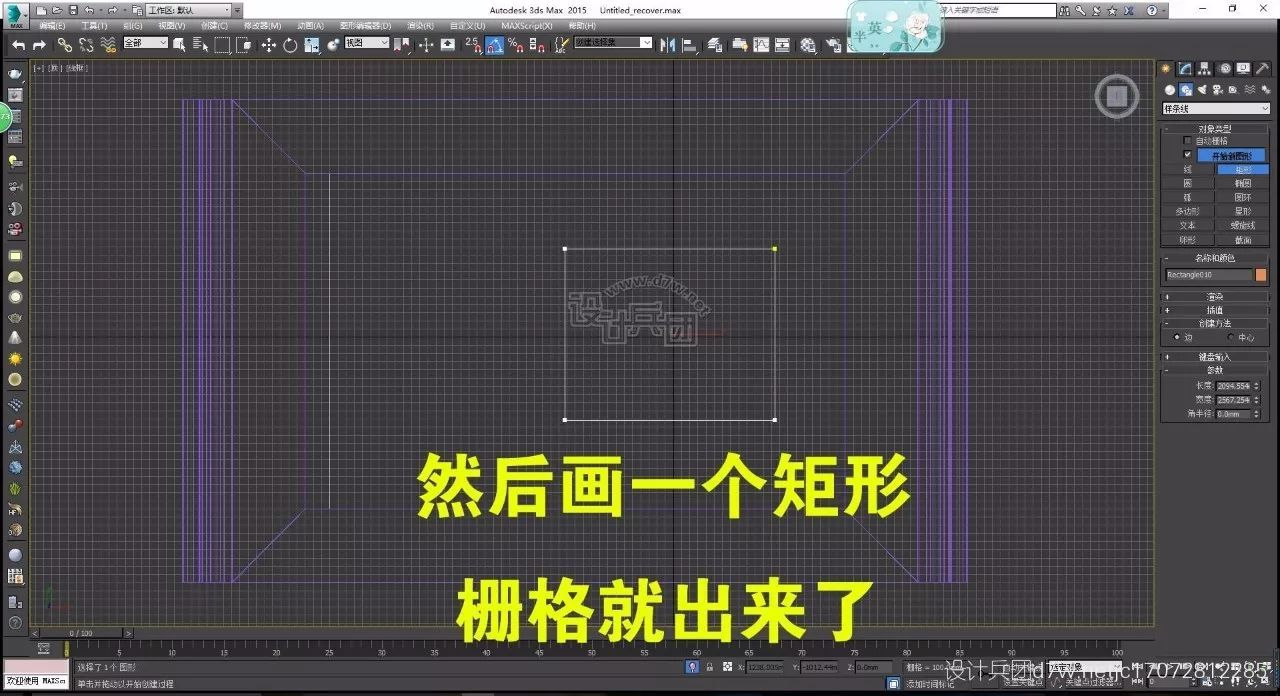This screenshot has height=696, width=1280.
Task: Toggle Spinner Snap
Action: pos(537,45)
